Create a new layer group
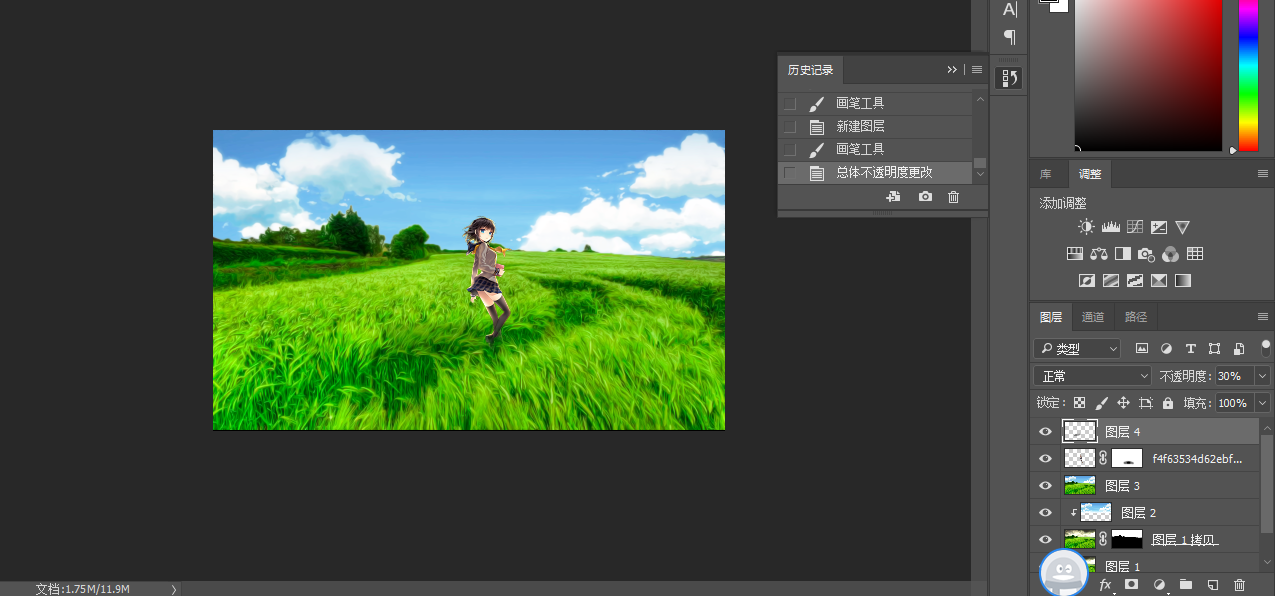Screen dimensions: 1275x596 (1186, 585)
